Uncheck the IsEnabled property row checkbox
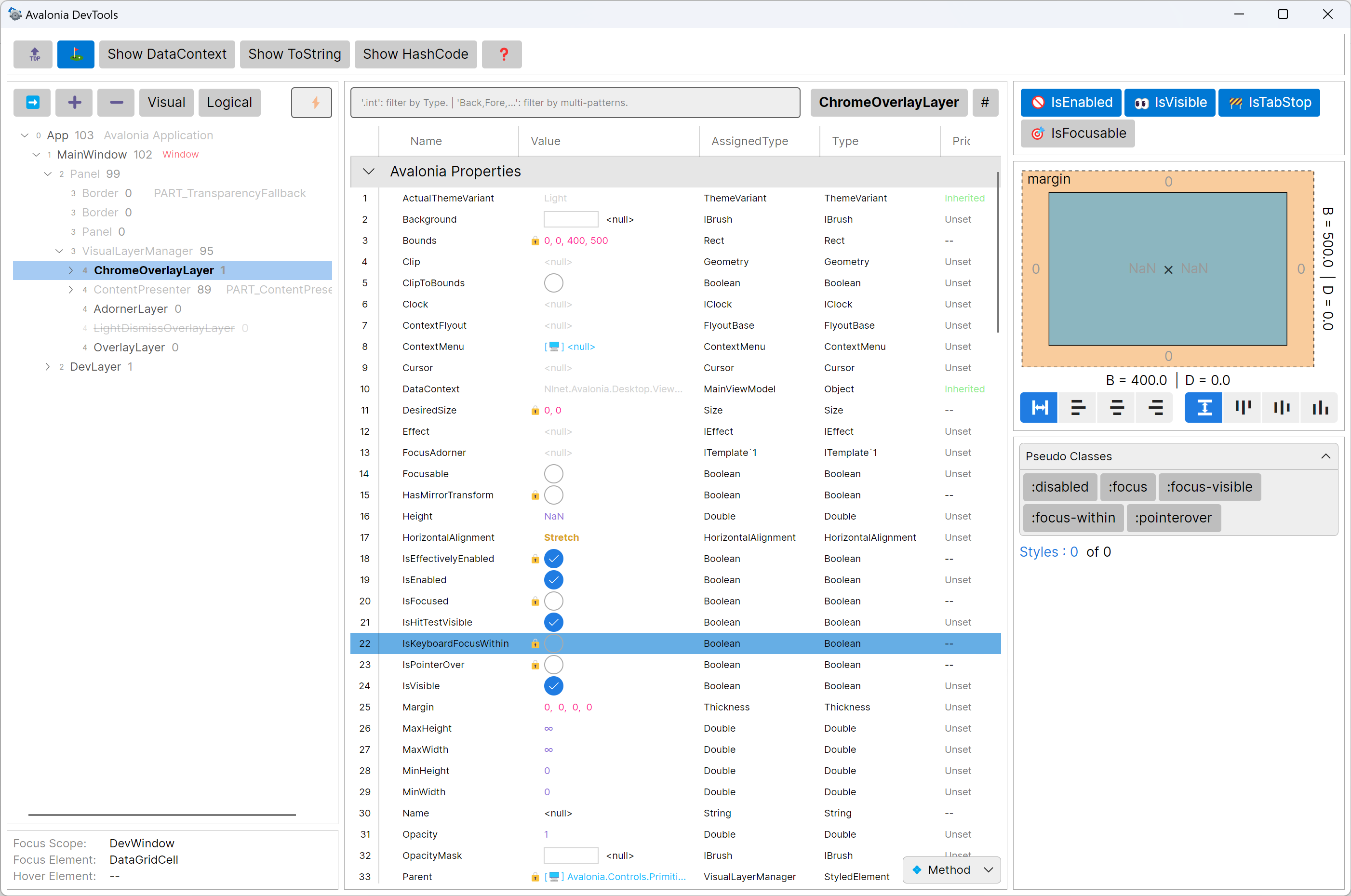Screen dimensions: 1351x896 coord(553,580)
